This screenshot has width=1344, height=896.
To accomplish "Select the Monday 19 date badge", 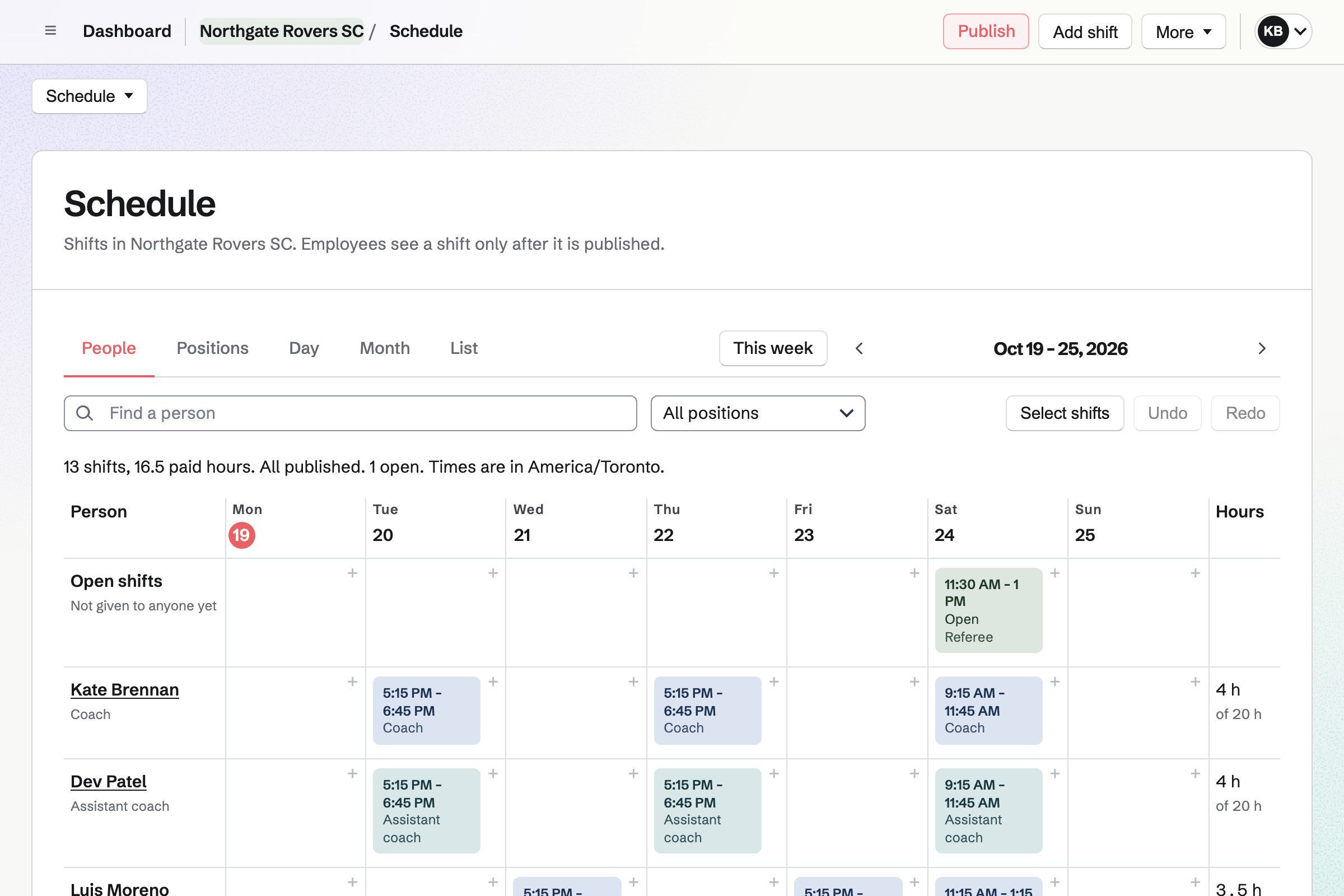I will click(242, 535).
